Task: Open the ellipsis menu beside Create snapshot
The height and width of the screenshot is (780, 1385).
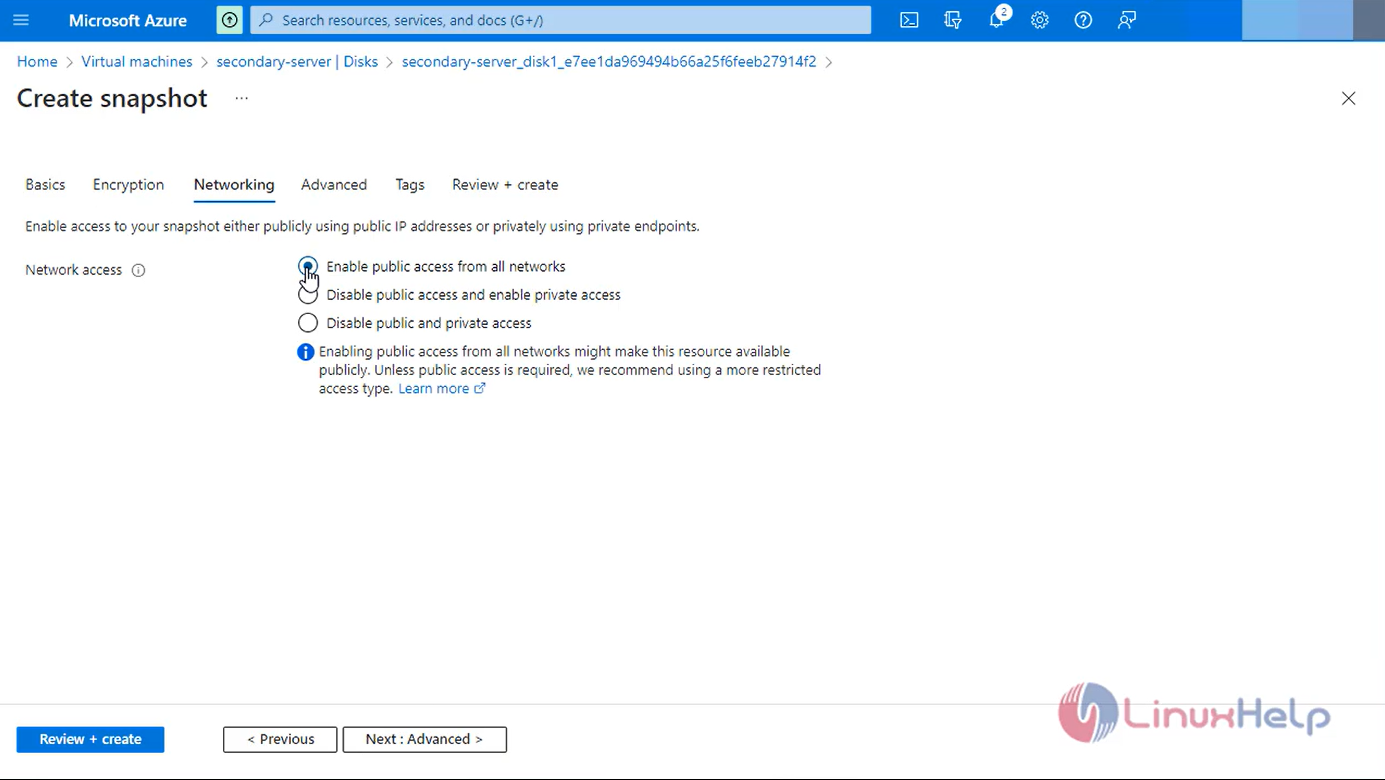Action: coord(242,98)
